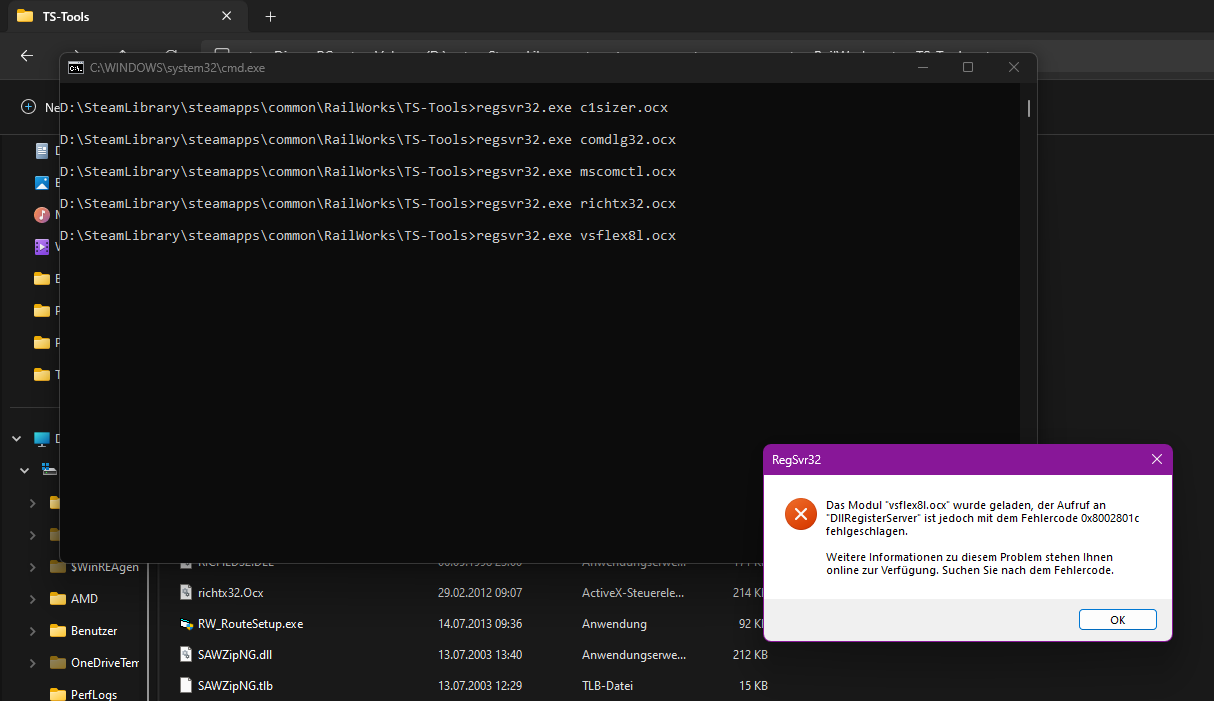Open the music library in the sidebar
The image size is (1214, 701).
point(41,215)
